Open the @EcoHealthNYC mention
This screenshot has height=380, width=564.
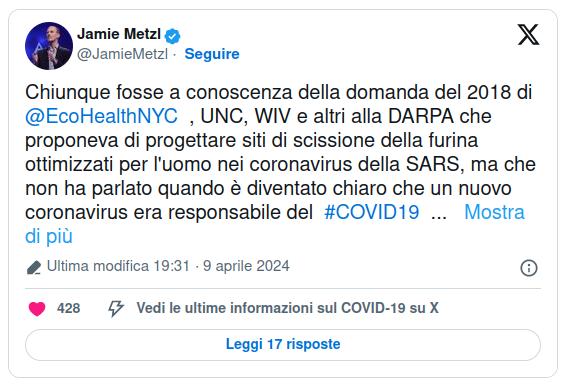click(x=101, y=116)
